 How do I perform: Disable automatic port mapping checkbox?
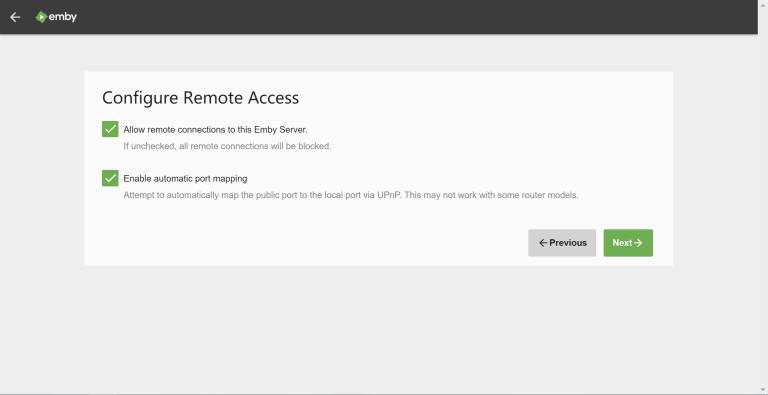[110, 178]
